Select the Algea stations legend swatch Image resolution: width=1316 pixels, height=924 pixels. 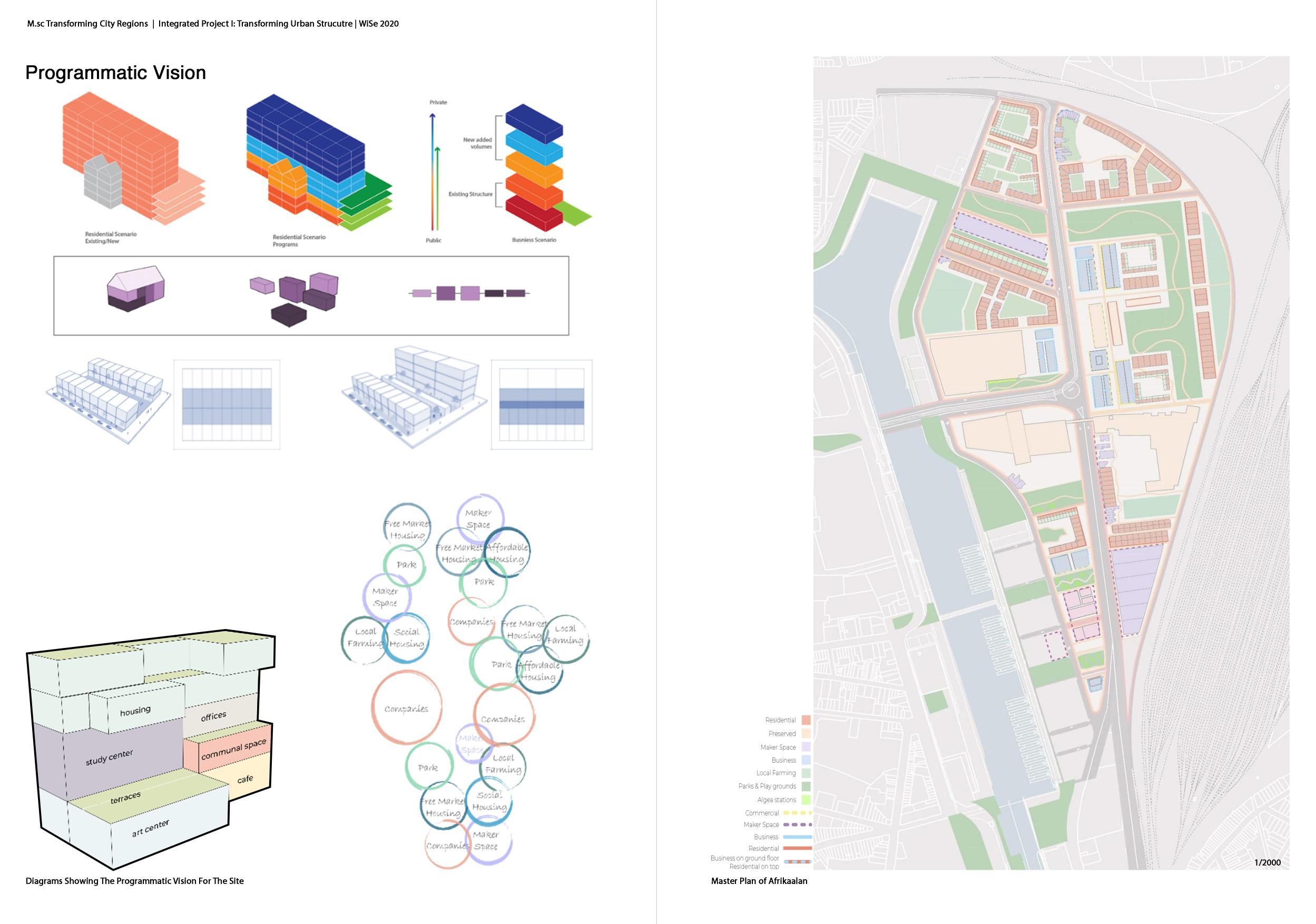(806, 800)
